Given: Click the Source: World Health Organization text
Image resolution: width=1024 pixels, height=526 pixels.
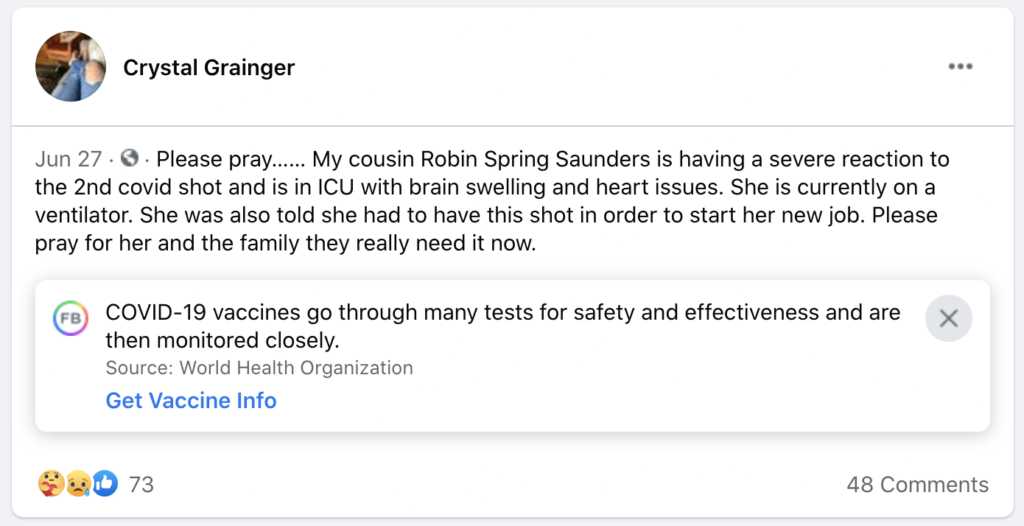Looking at the screenshot, I should coord(259,368).
